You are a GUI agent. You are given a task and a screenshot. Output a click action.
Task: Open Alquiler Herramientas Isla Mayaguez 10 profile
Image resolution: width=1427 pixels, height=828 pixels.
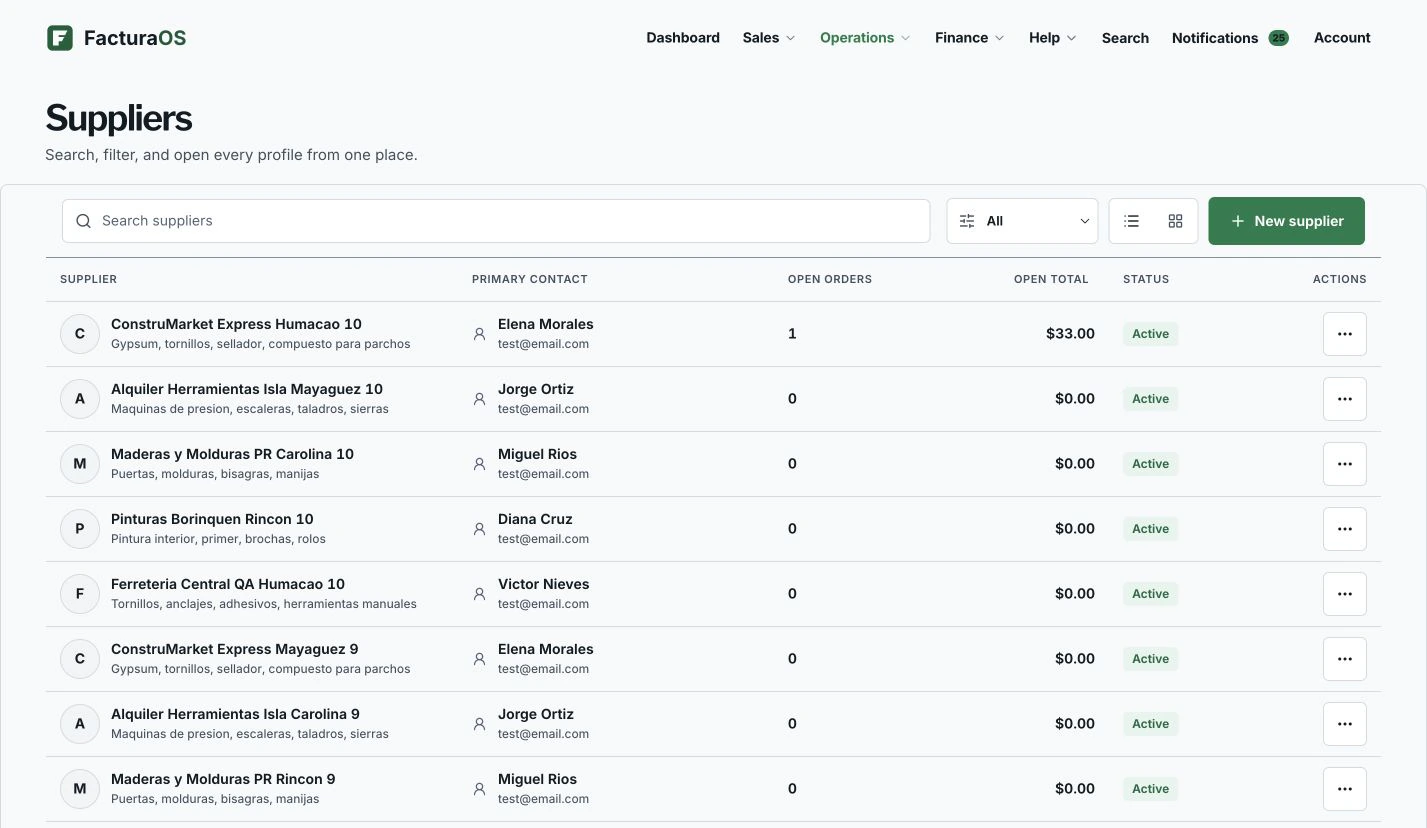point(247,389)
